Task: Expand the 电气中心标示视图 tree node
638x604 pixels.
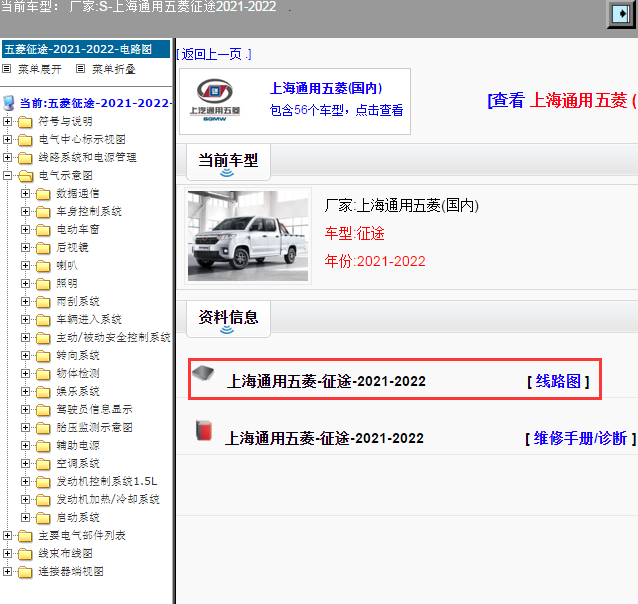Action: pyautogui.click(x=7, y=139)
